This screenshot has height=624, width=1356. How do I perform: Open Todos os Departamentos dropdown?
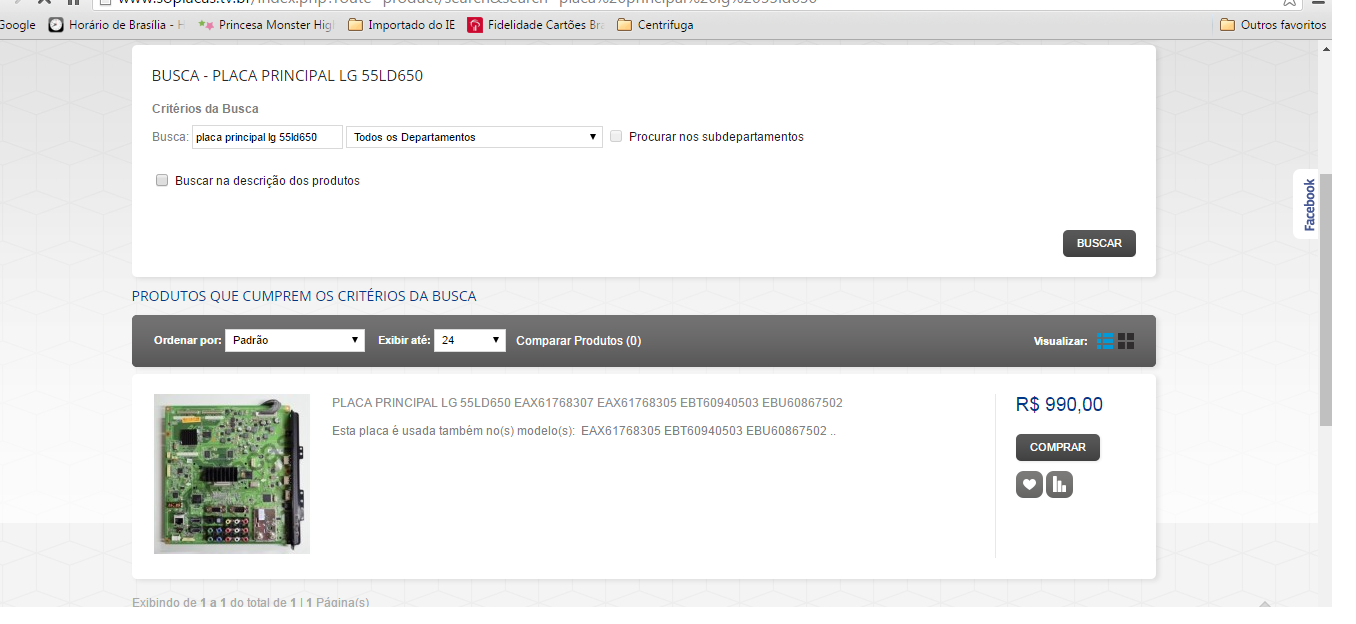coord(474,137)
